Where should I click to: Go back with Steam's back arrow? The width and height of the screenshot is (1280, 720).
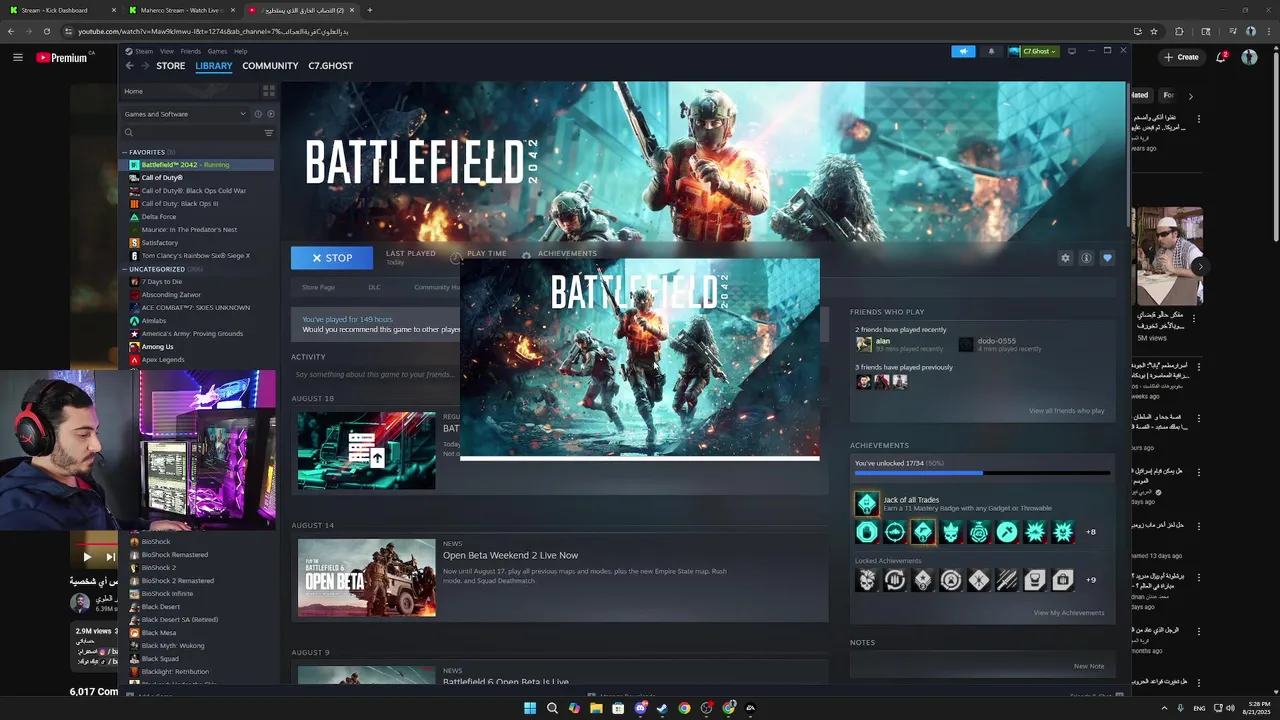129,66
